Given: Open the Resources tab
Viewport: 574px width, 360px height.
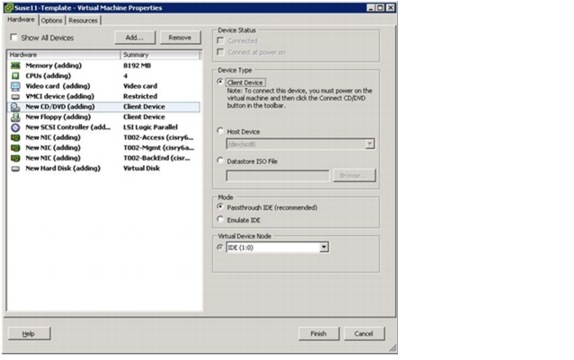Looking at the screenshot, I should point(83,21).
